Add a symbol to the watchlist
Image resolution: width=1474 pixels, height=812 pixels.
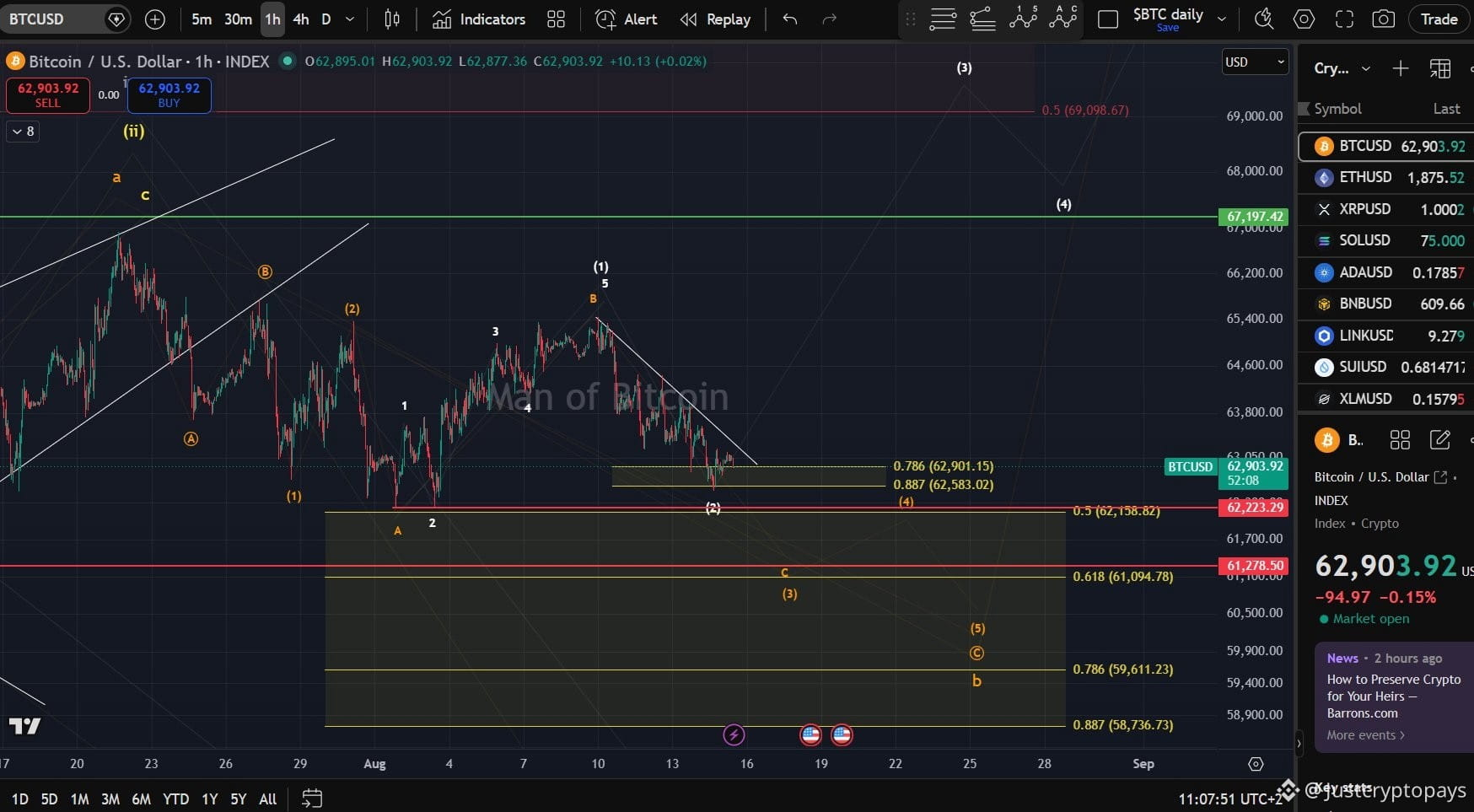(x=1401, y=68)
